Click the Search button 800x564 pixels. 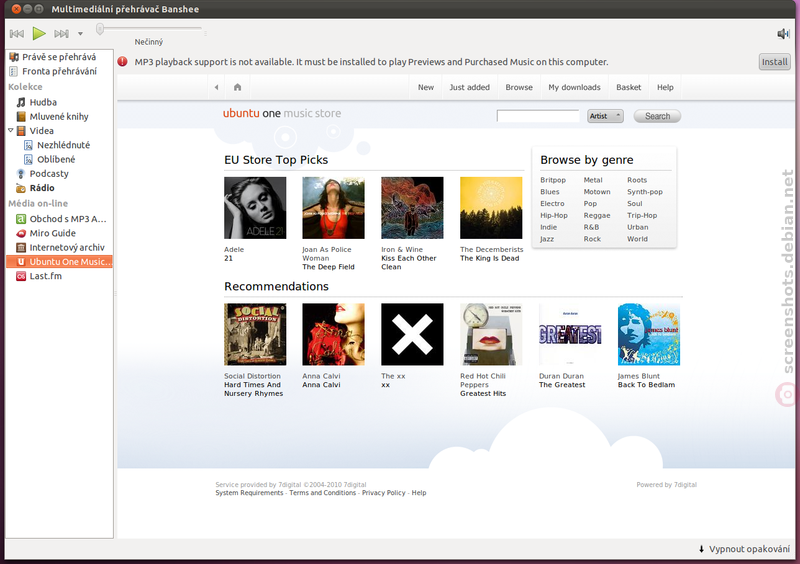657,116
